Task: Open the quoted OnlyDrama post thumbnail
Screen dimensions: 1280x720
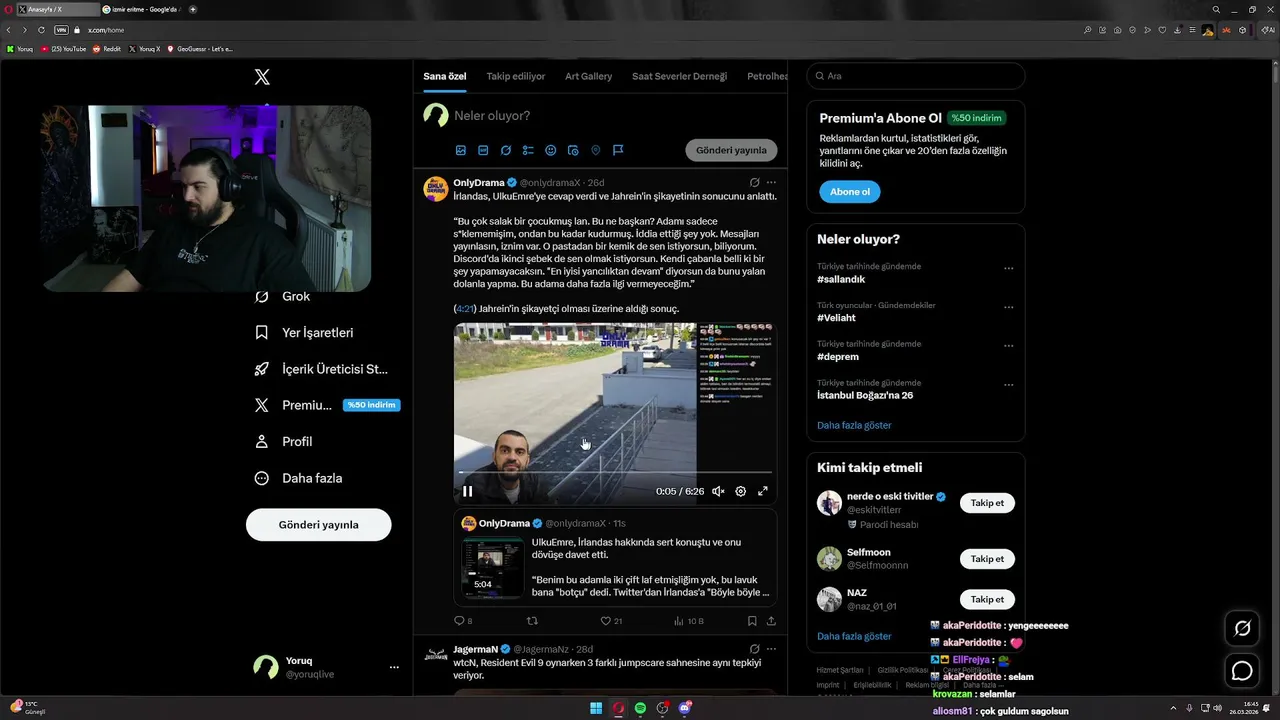Action: [492, 568]
